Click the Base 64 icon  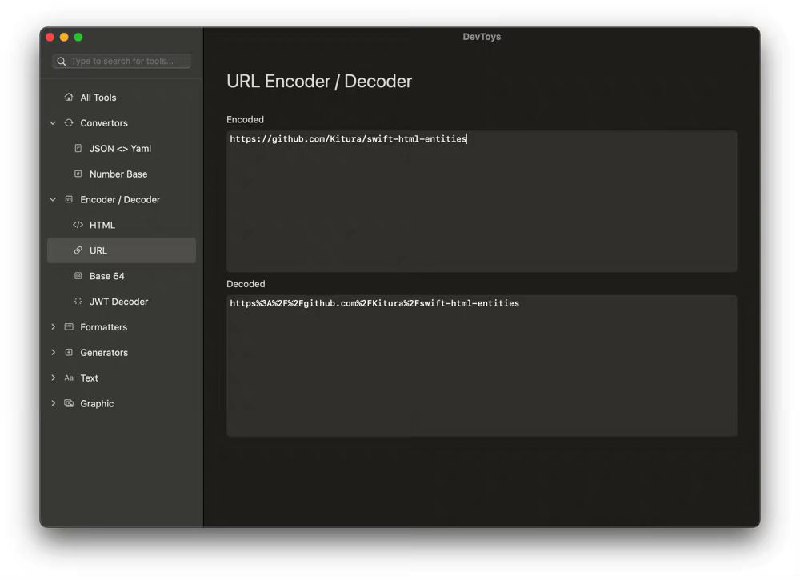(78, 275)
